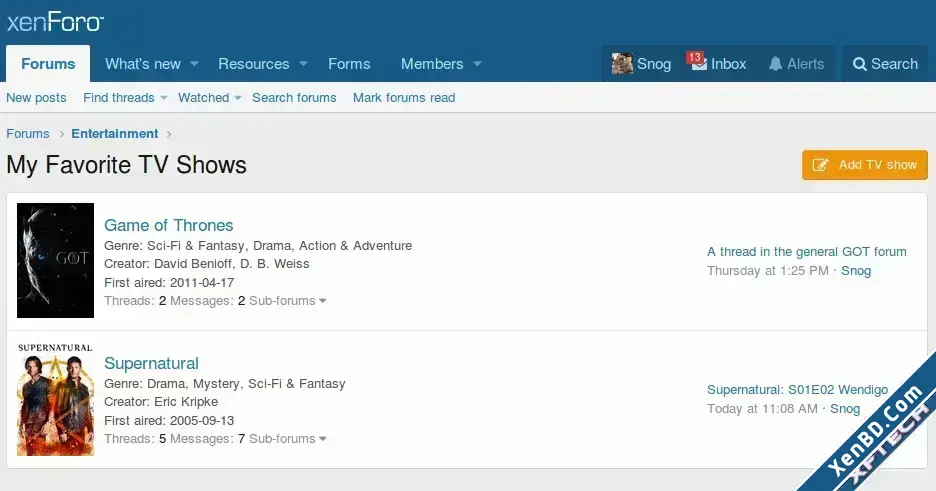Expand the Members dropdown arrow

[x=477, y=64]
